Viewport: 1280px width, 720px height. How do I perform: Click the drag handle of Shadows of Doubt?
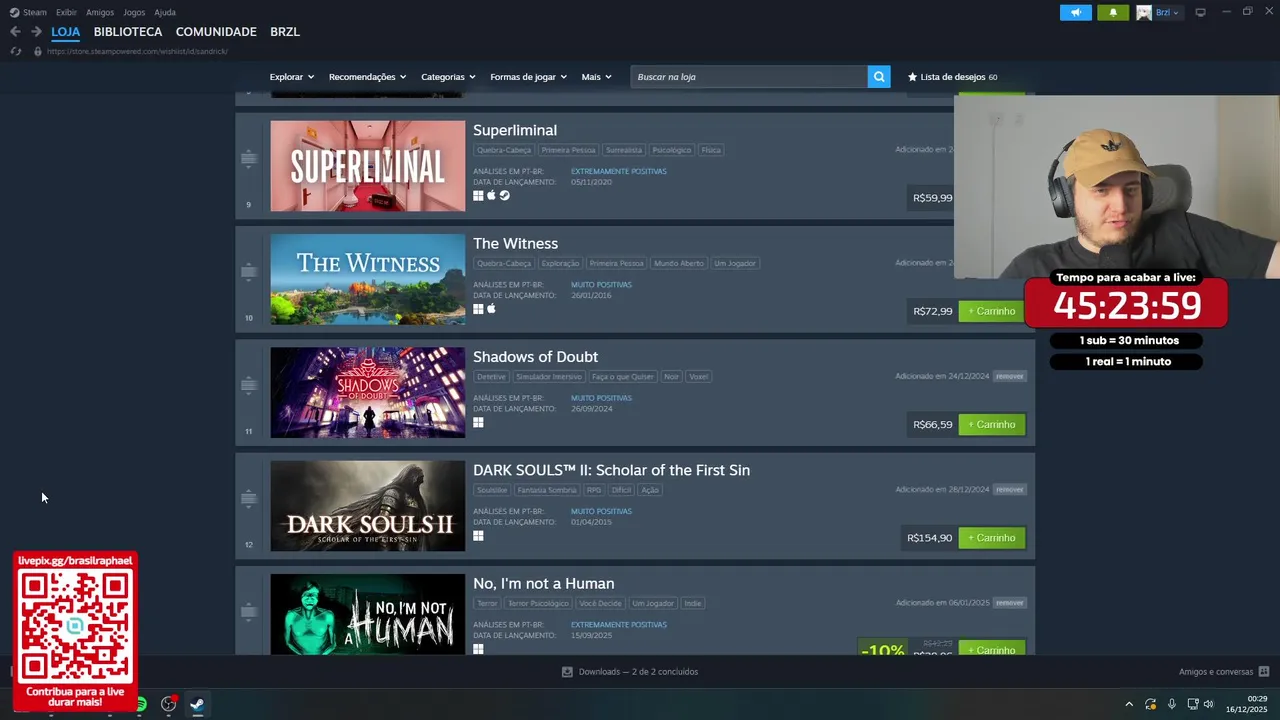(249, 385)
